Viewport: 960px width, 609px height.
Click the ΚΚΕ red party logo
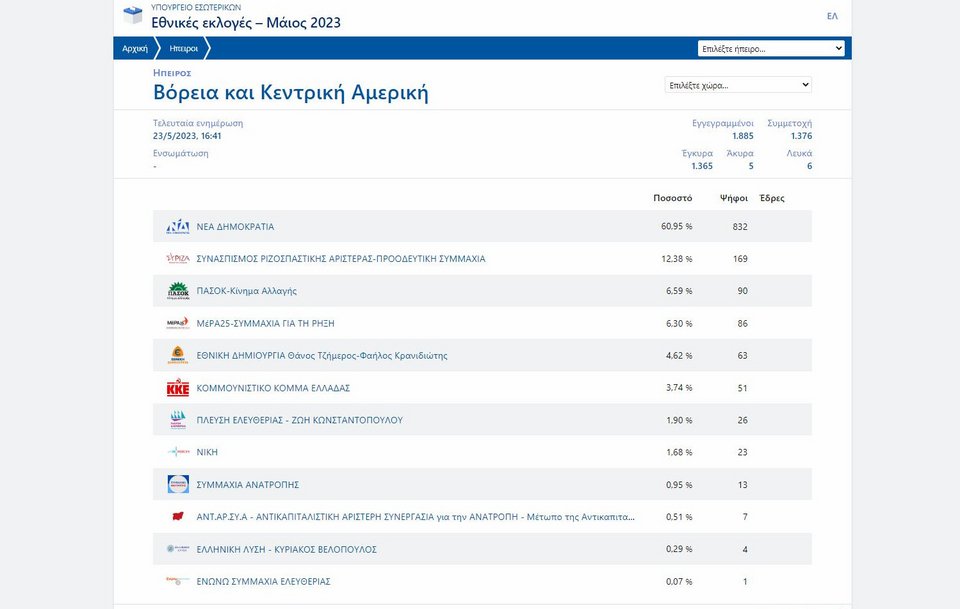[177, 388]
